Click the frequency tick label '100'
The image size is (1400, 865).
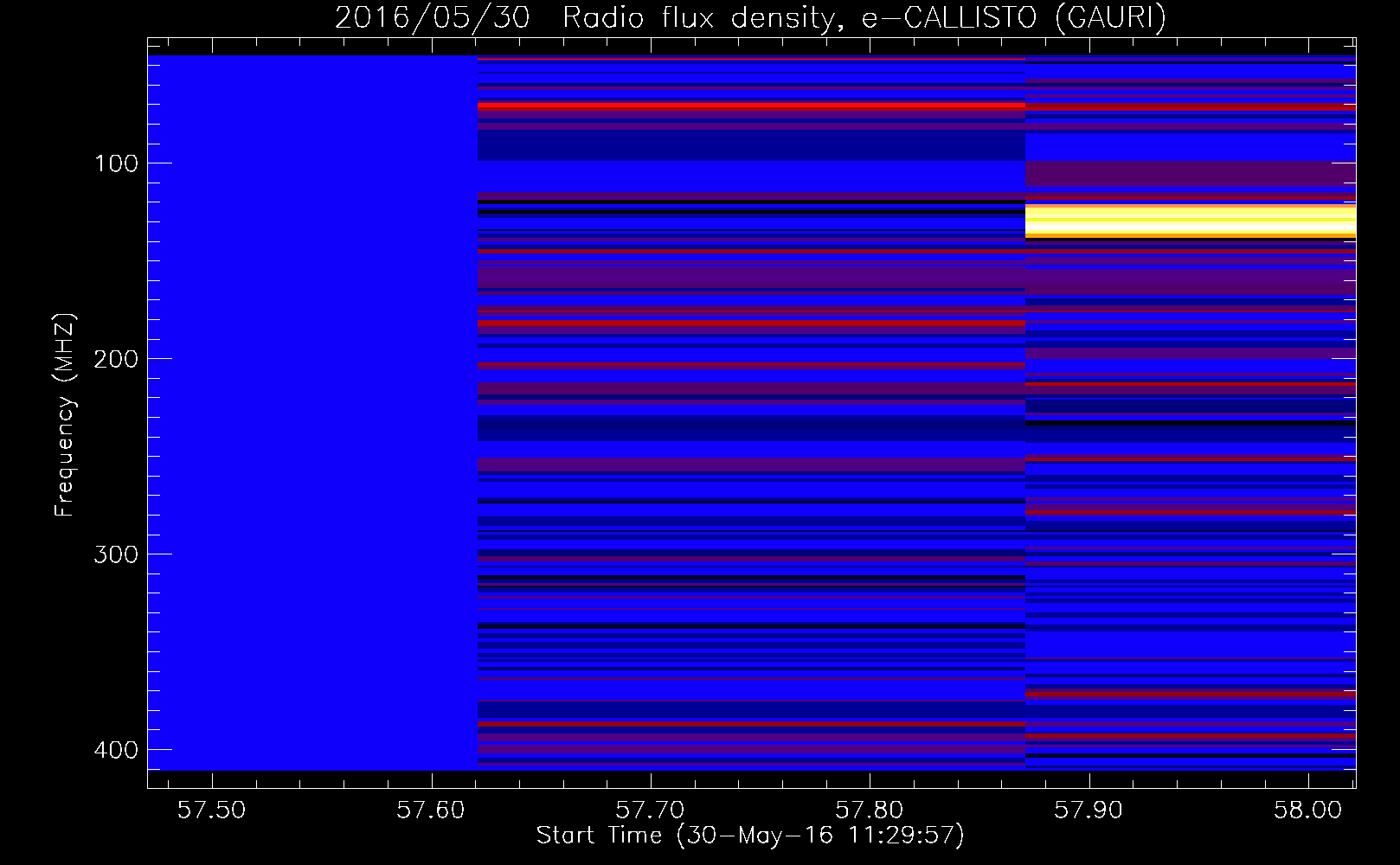pyautogui.click(x=116, y=163)
